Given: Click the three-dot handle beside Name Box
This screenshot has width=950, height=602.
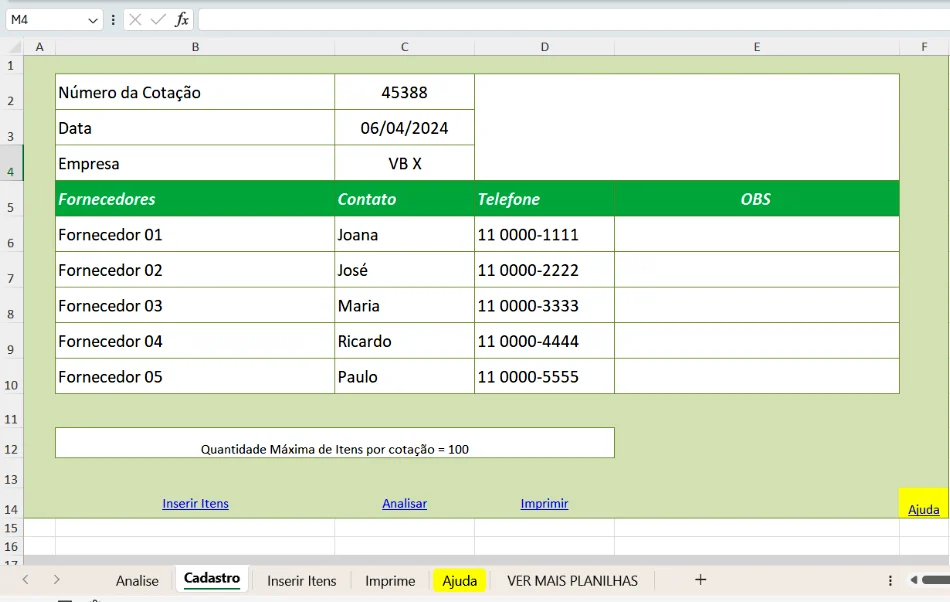Looking at the screenshot, I should (x=113, y=20).
